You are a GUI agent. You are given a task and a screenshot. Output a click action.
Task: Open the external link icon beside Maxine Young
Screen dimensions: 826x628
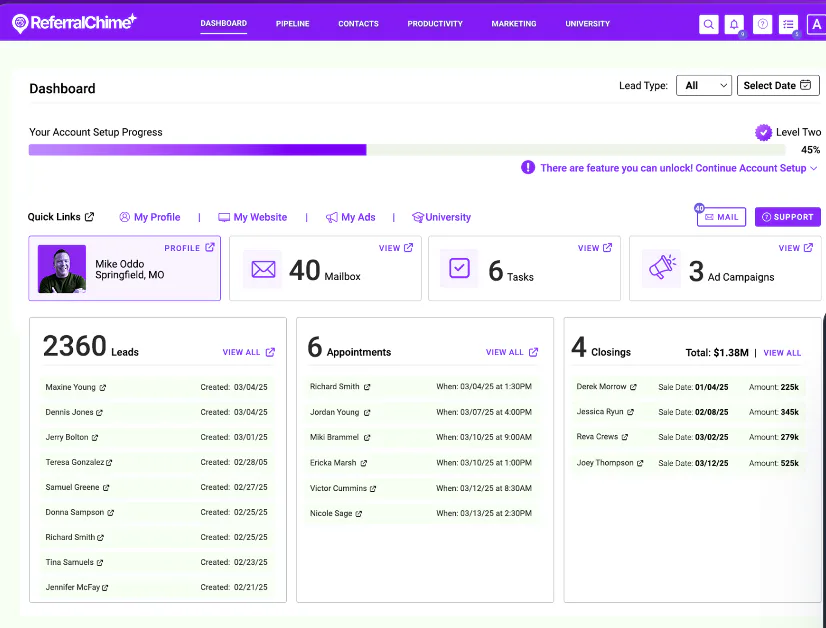103,388
